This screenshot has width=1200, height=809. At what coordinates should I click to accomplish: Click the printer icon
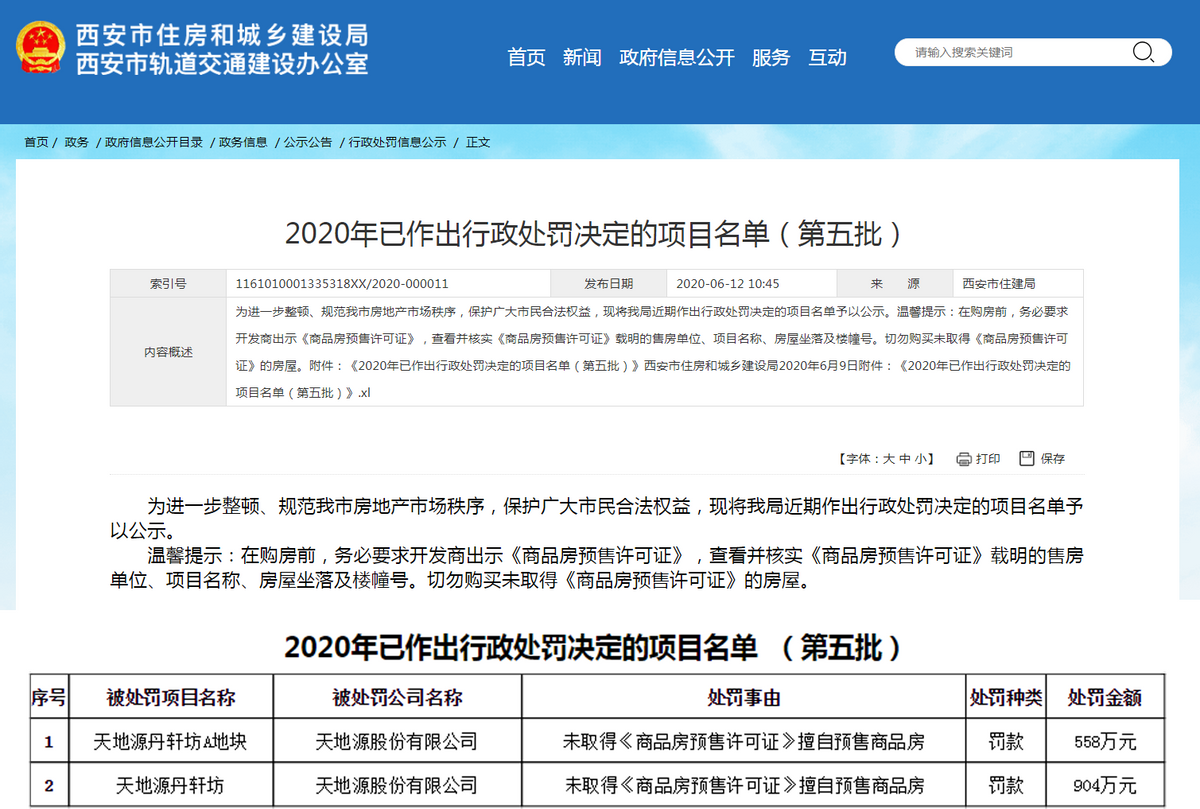pos(964,459)
